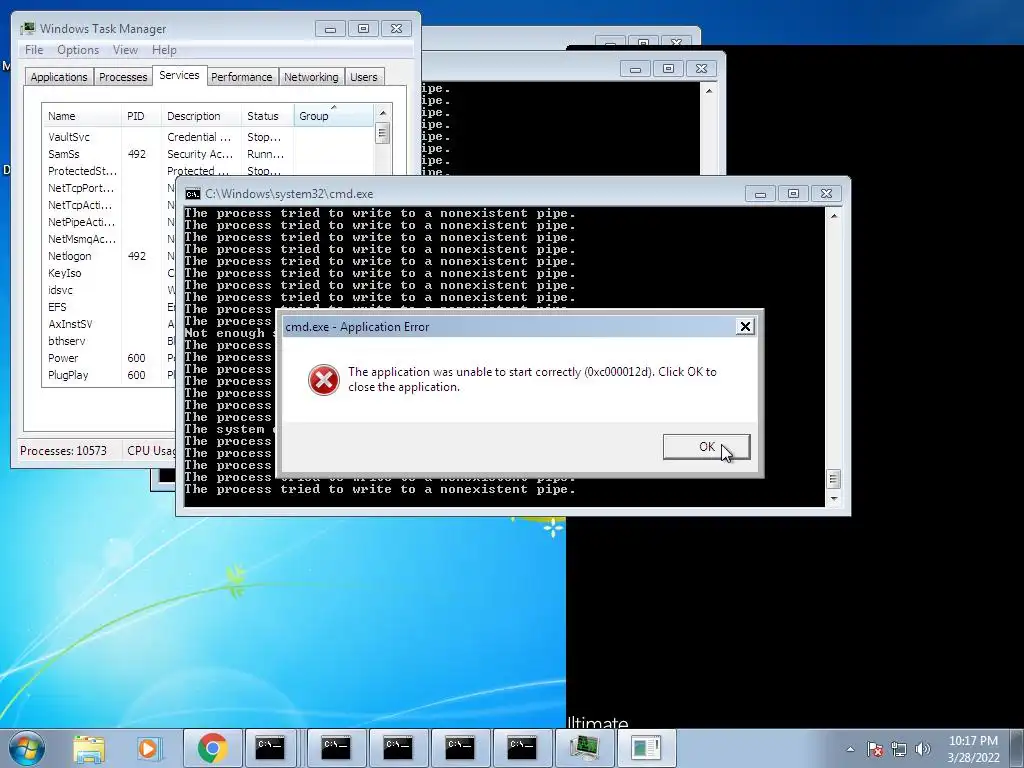The height and width of the screenshot is (768, 1024).
Task: Select the KeyIso service row
Action: 108,273
